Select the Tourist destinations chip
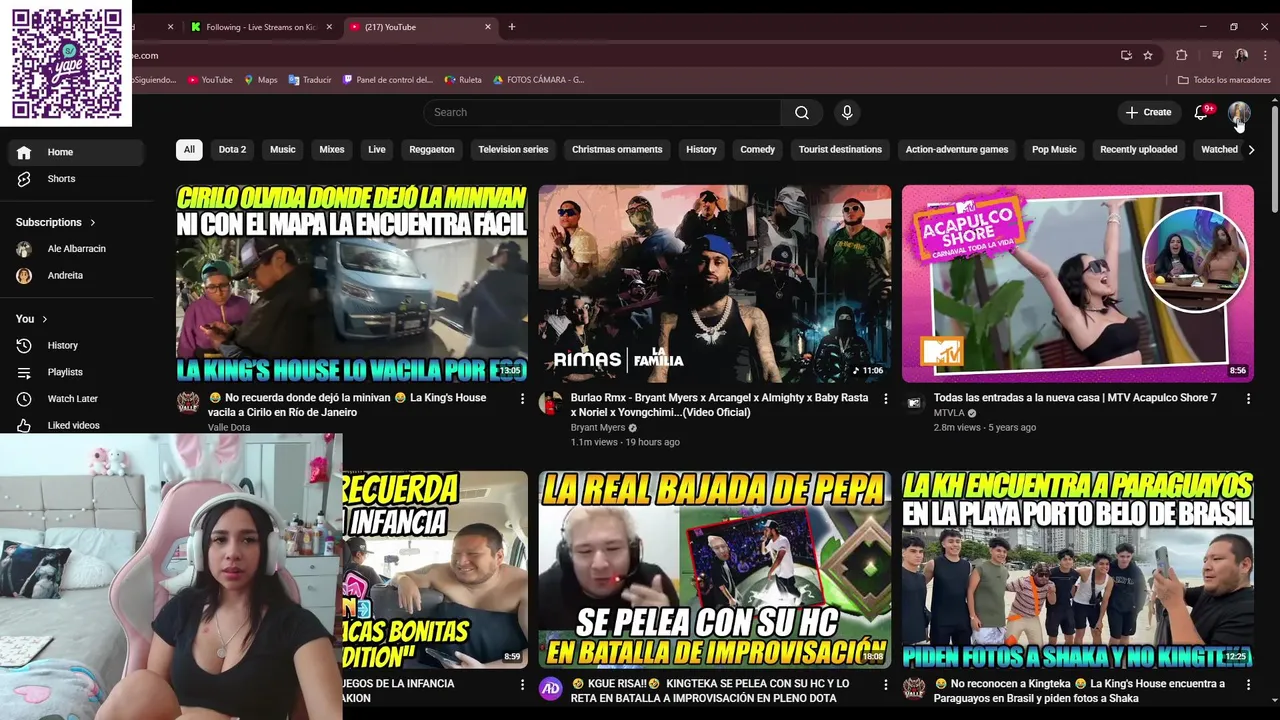1280x720 pixels. coord(840,150)
